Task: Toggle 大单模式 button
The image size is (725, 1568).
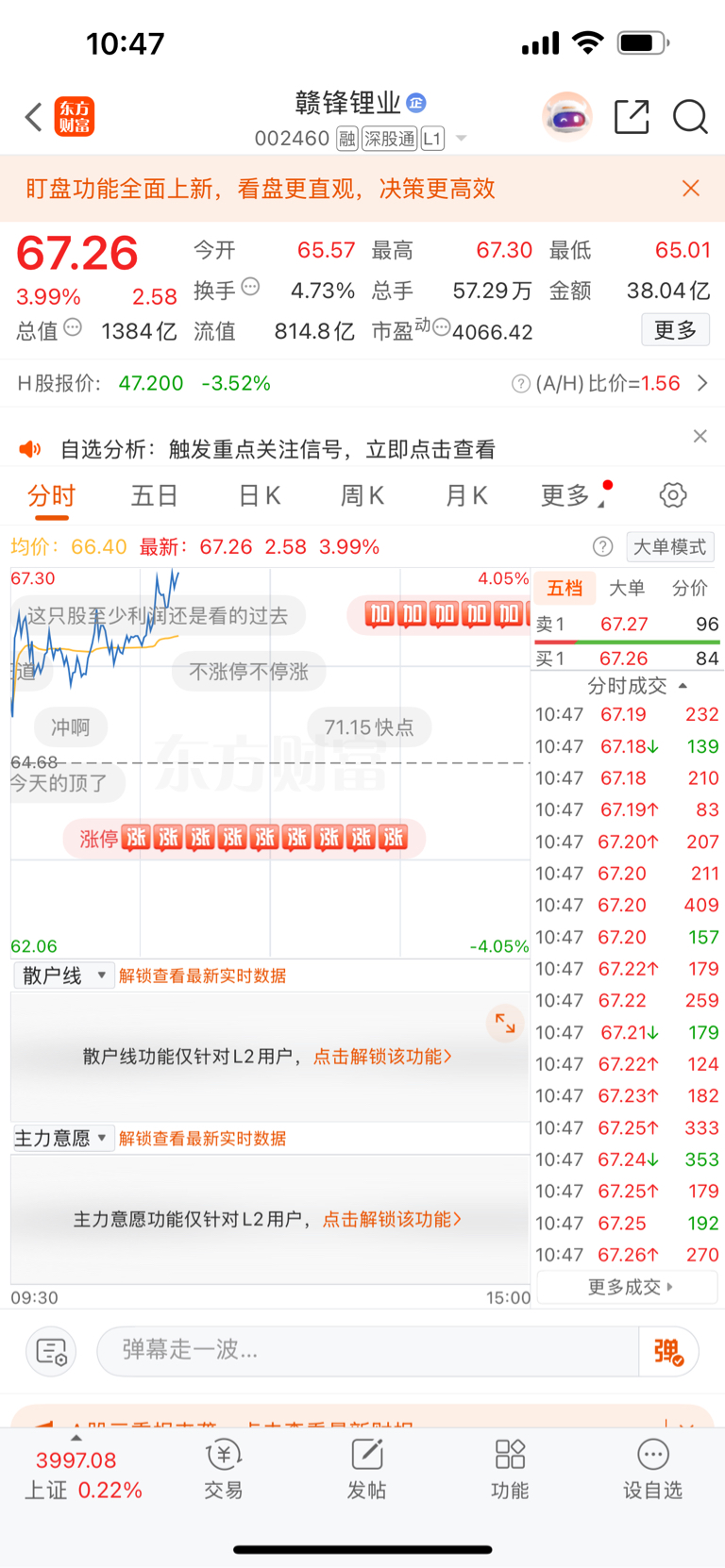Action: tap(669, 547)
